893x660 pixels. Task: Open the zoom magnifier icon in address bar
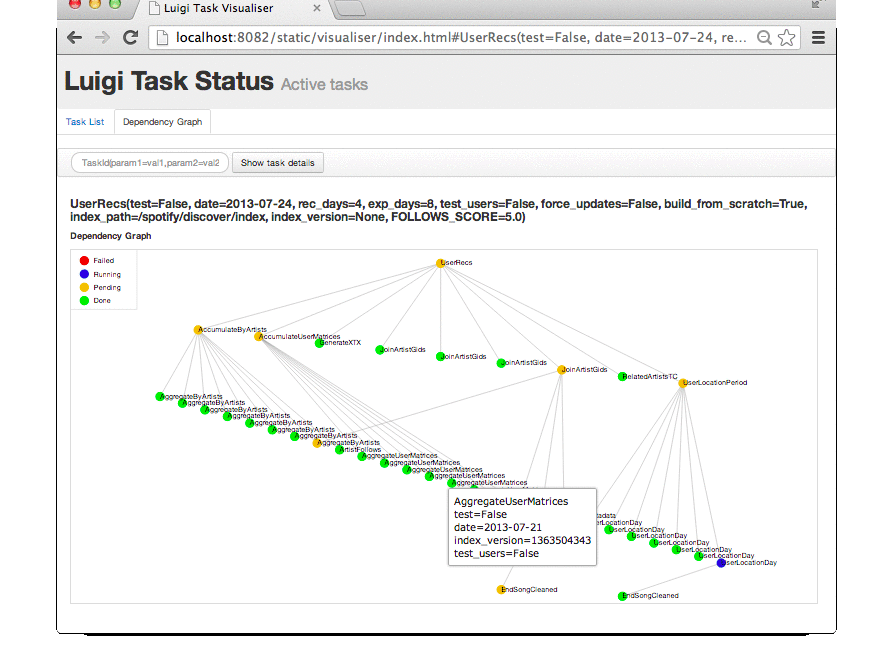coord(764,38)
